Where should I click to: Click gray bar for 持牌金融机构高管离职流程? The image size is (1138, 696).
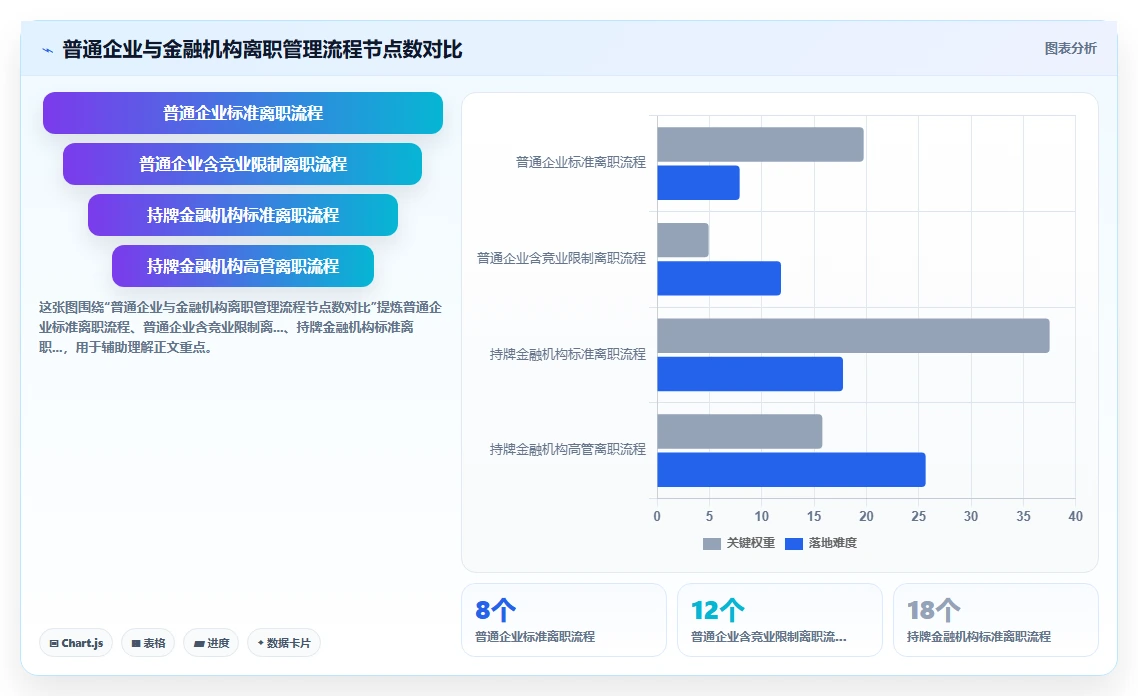coord(740,432)
